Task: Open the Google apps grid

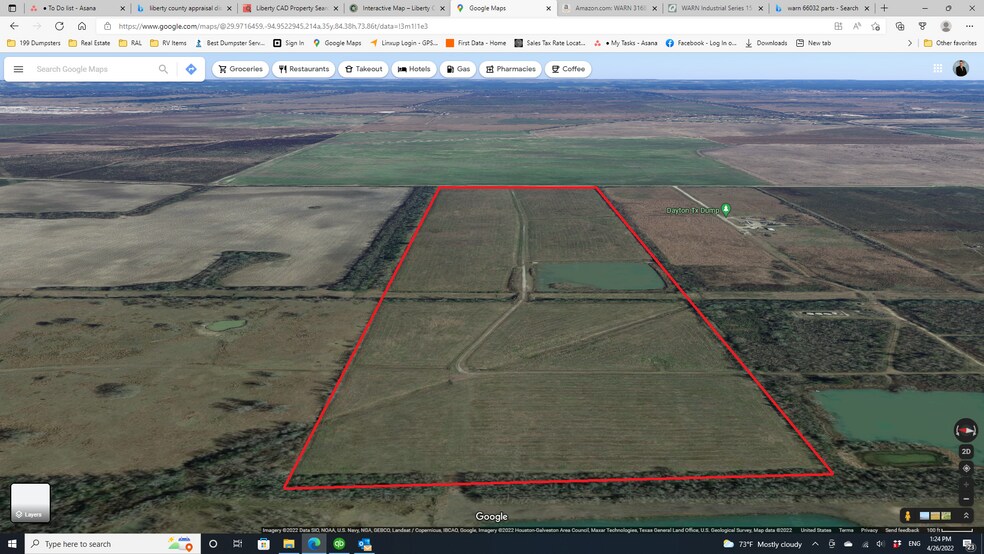Action: click(938, 68)
